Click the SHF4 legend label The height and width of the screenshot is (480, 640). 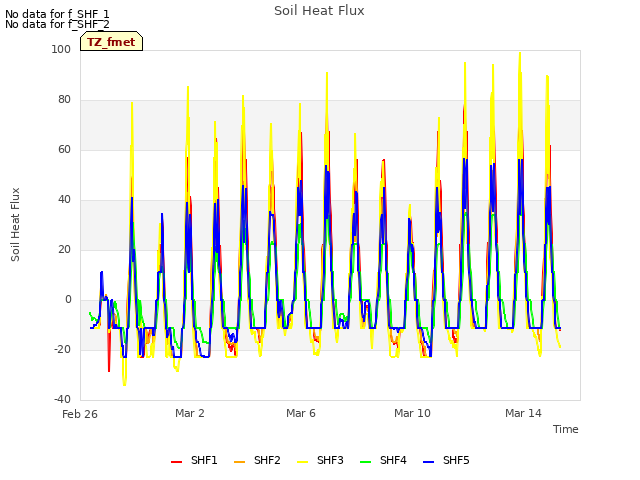[x=393, y=460]
